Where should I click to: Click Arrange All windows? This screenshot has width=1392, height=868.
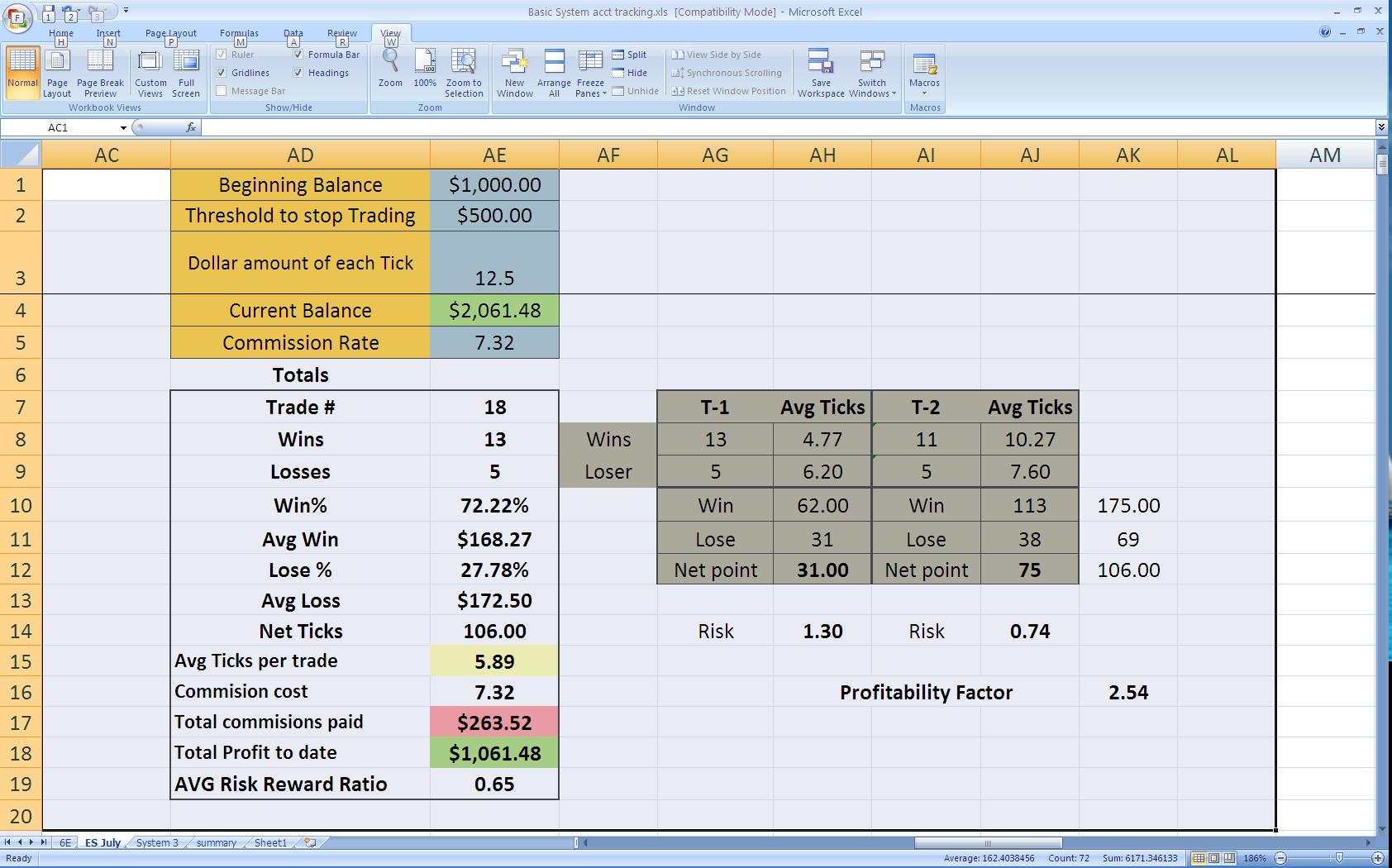(554, 73)
